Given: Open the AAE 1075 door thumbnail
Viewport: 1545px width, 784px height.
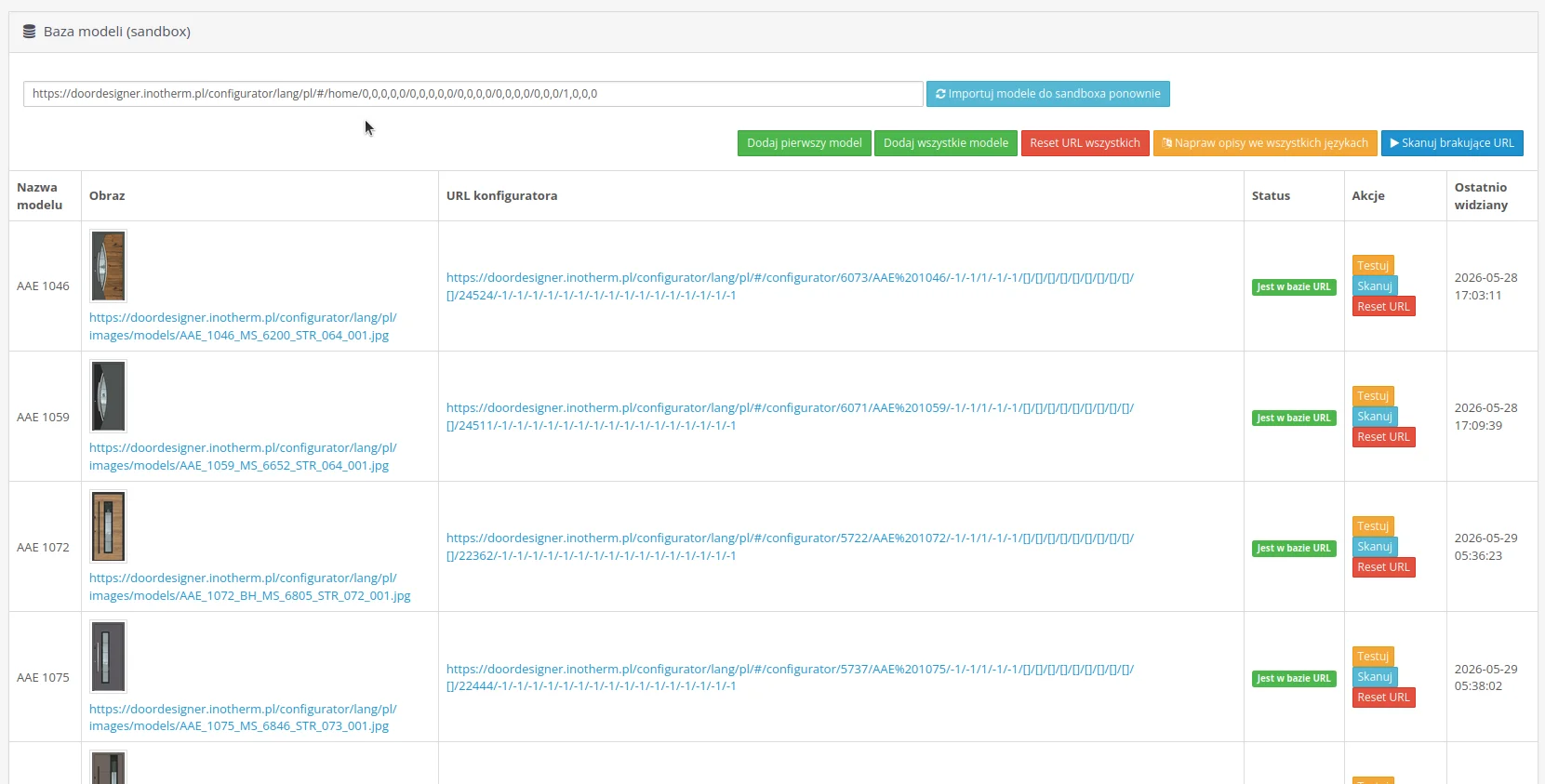Looking at the screenshot, I should 108,657.
